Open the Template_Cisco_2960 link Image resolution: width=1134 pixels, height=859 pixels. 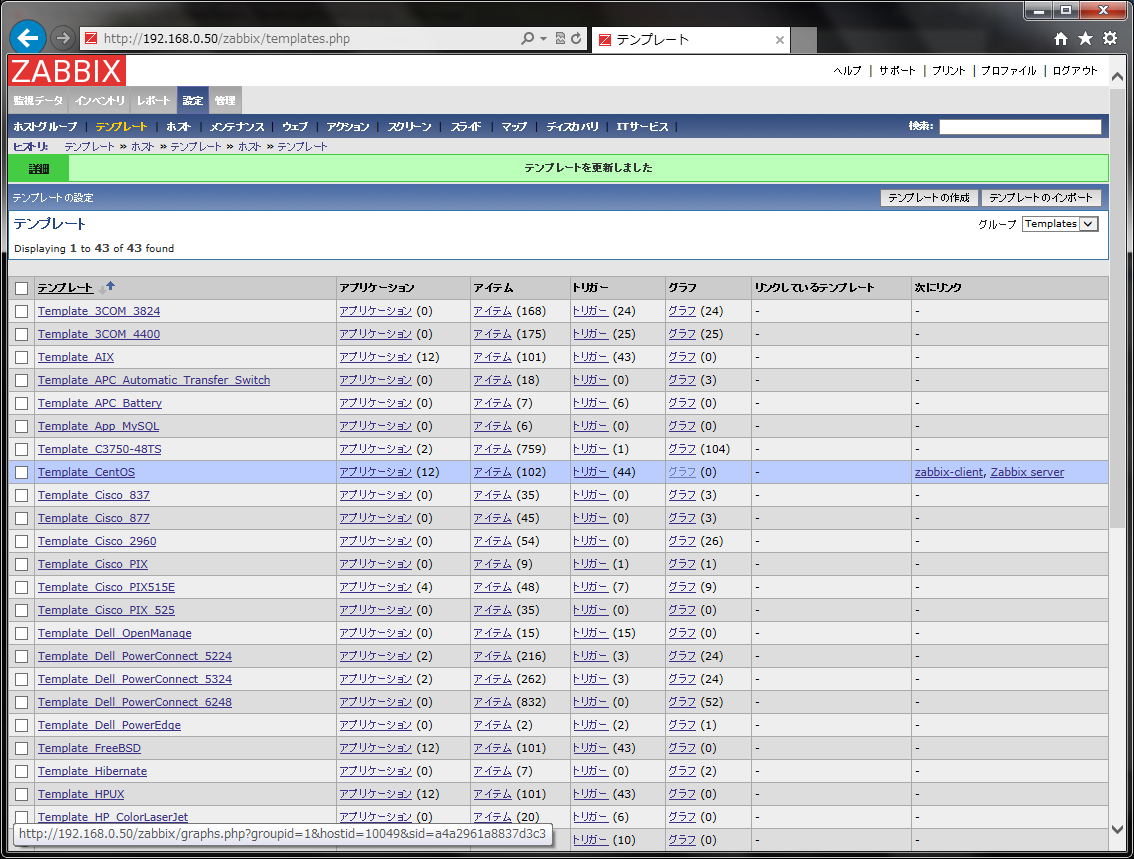coord(97,541)
